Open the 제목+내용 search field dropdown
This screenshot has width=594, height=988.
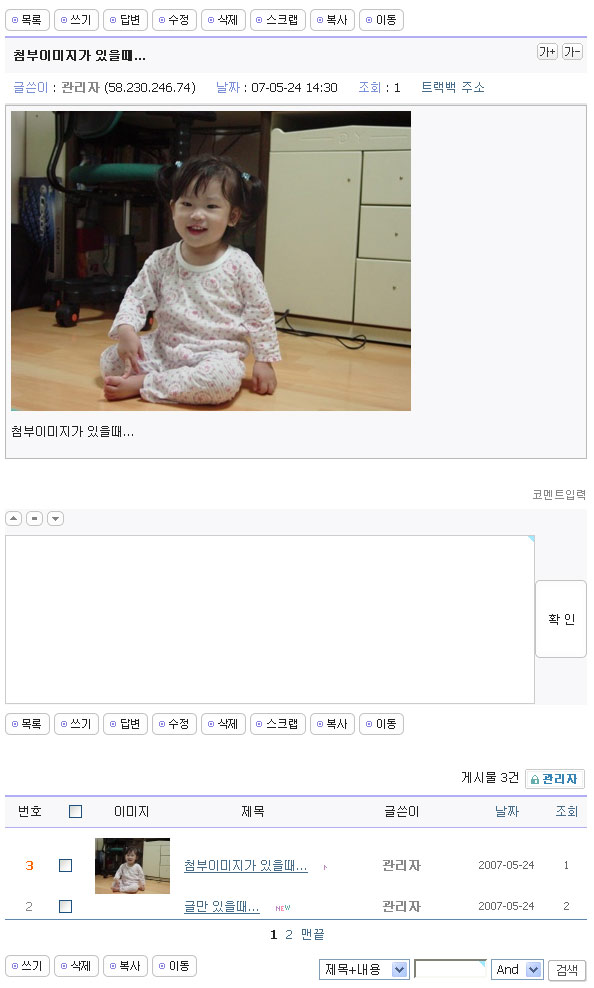click(x=364, y=969)
